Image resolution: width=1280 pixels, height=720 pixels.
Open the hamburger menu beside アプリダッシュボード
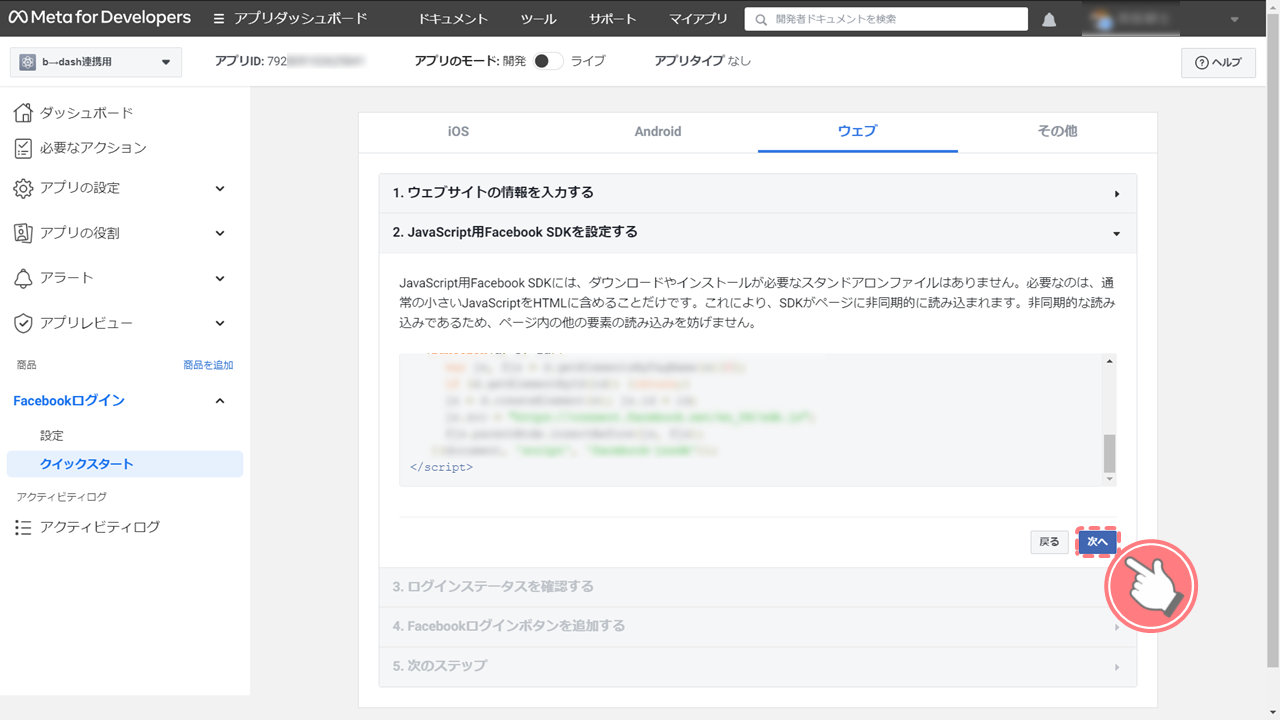[219, 19]
